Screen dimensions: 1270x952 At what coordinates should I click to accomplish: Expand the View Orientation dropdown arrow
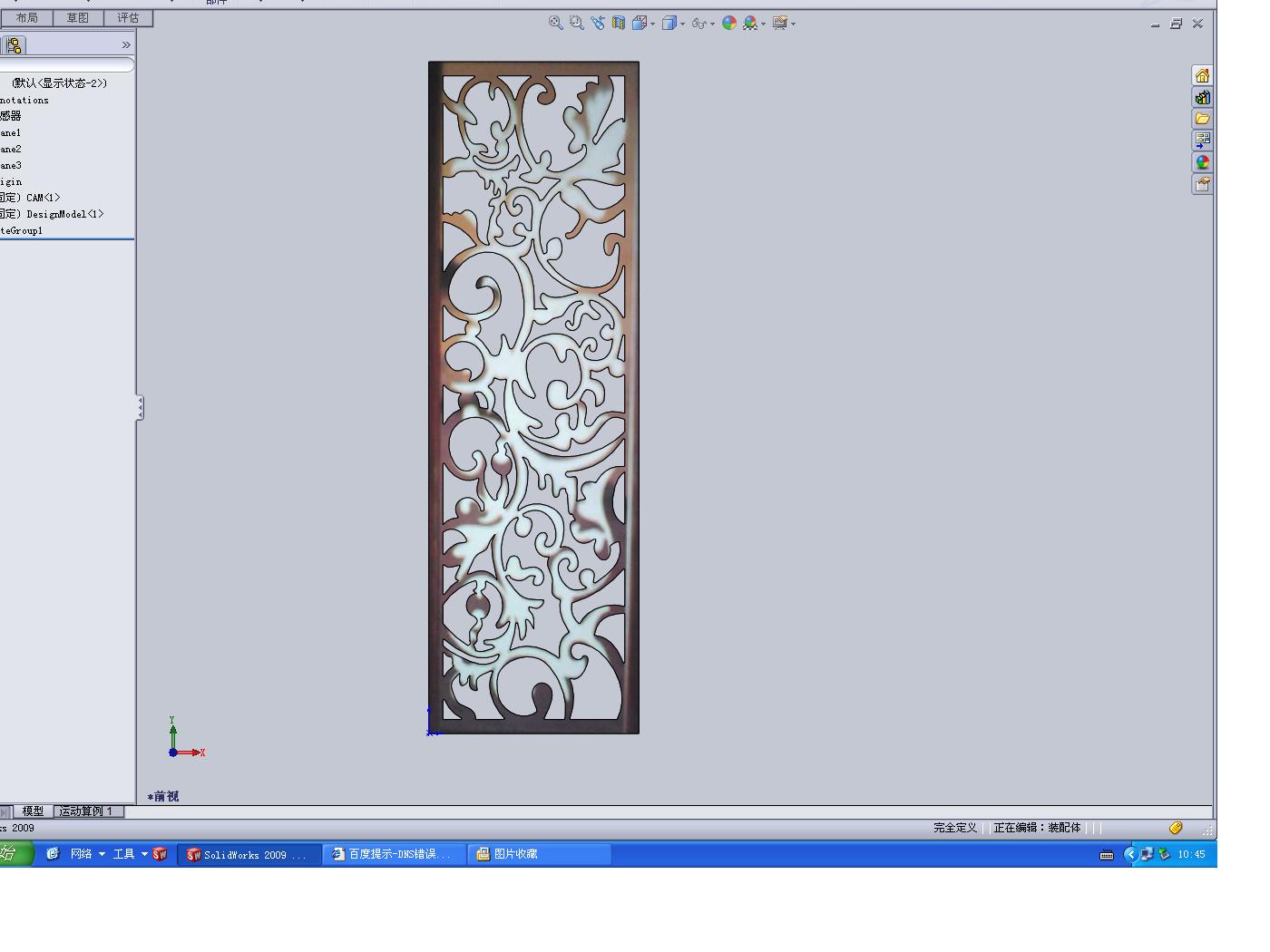click(652, 24)
